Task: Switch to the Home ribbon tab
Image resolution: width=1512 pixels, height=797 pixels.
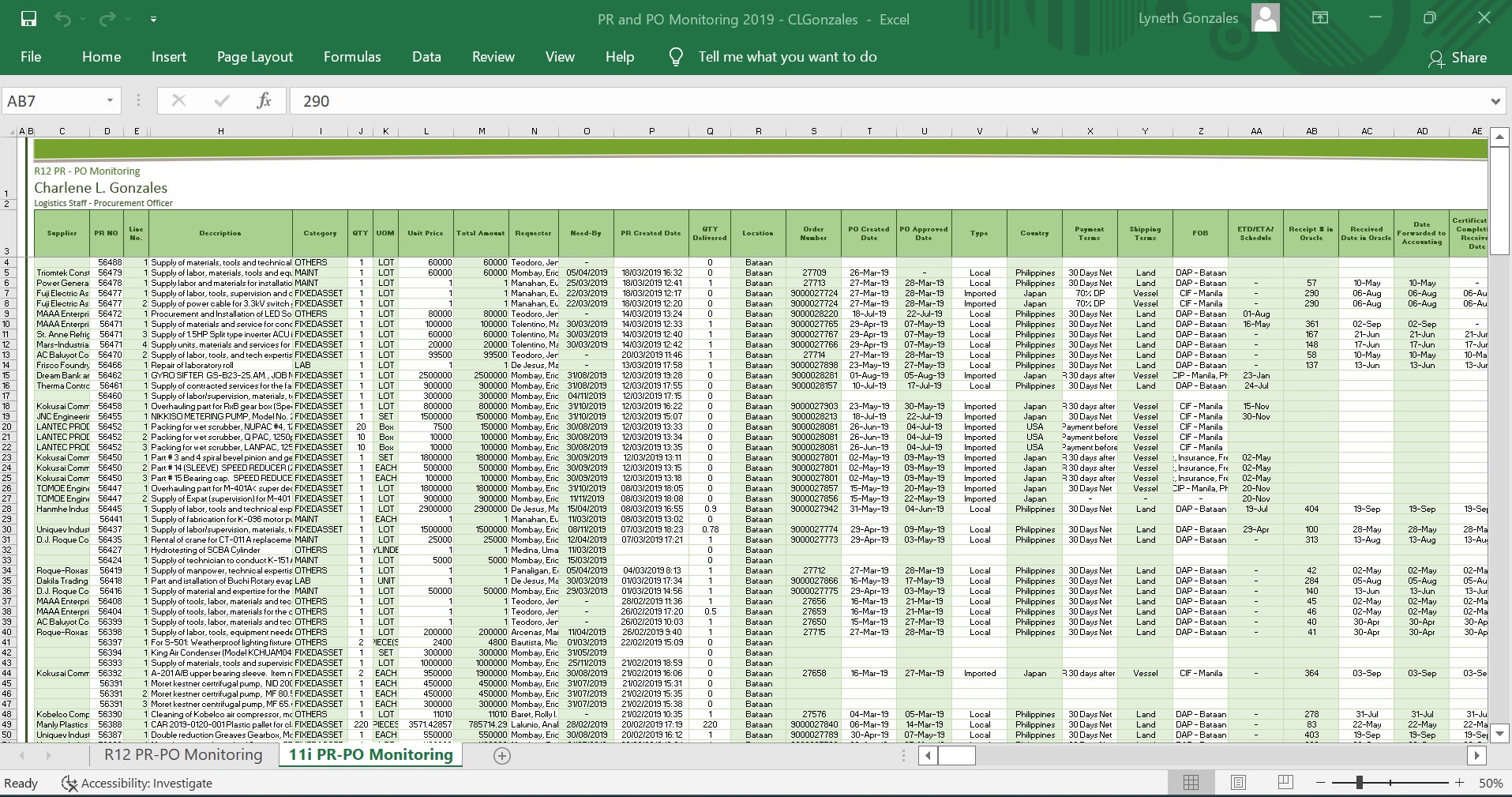Action: pyautogui.click(x=102, y=57)
